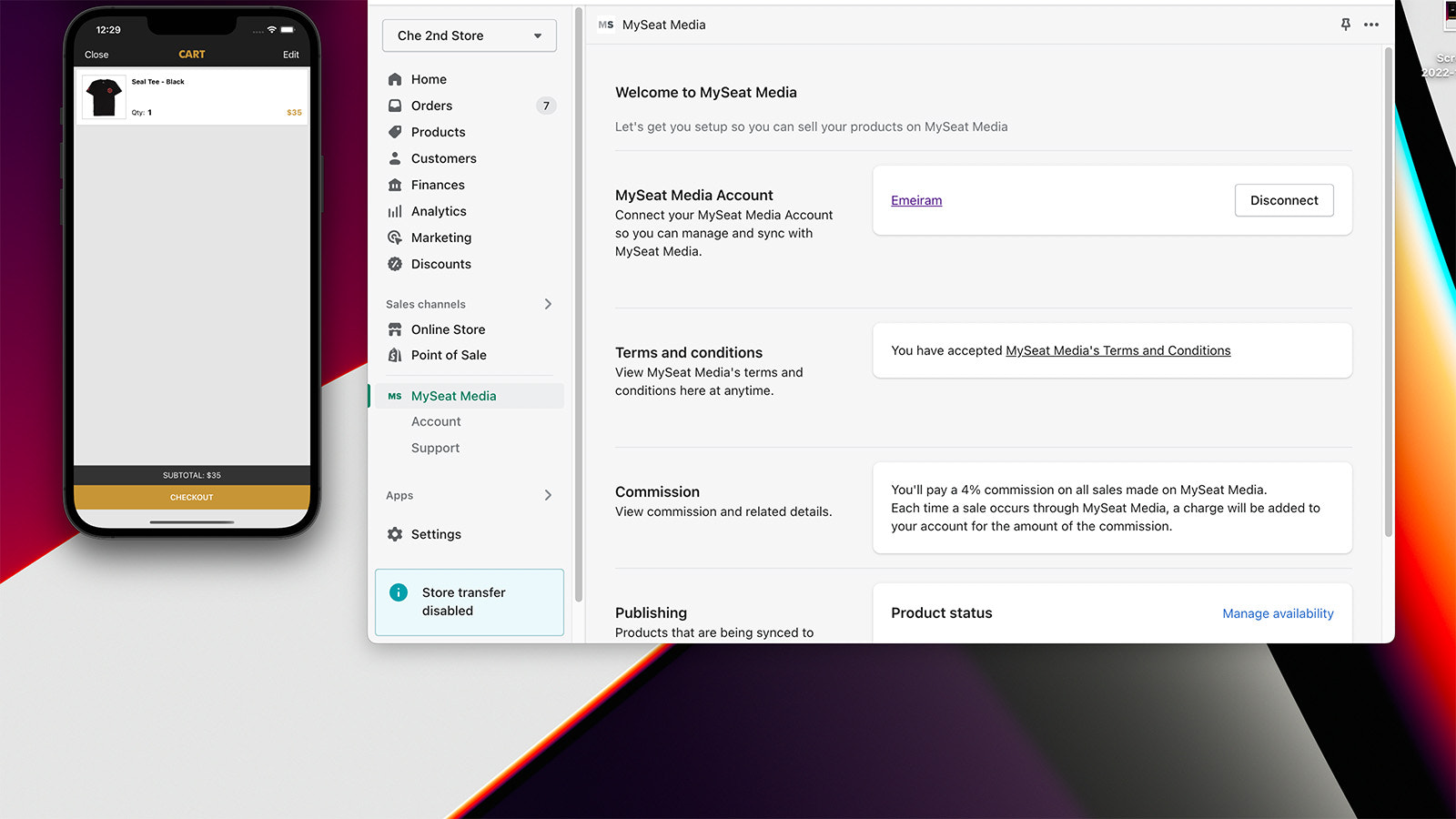This screenshot has height=819, width=1456.
Task: Click the Terms and conditions section heading
Action: pyautogui.click(x=689, y=352)
